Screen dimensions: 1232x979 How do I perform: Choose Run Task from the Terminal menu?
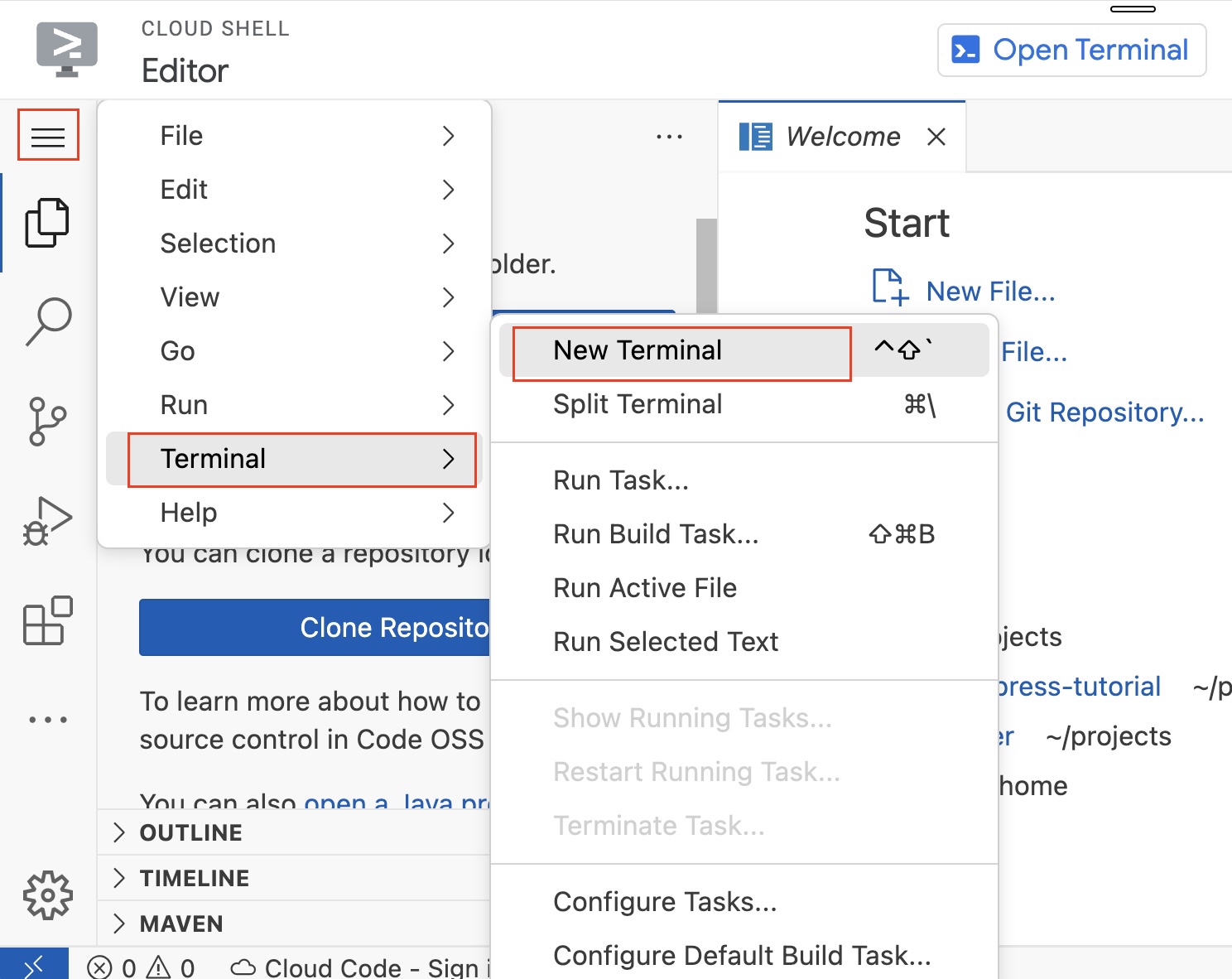621,480
